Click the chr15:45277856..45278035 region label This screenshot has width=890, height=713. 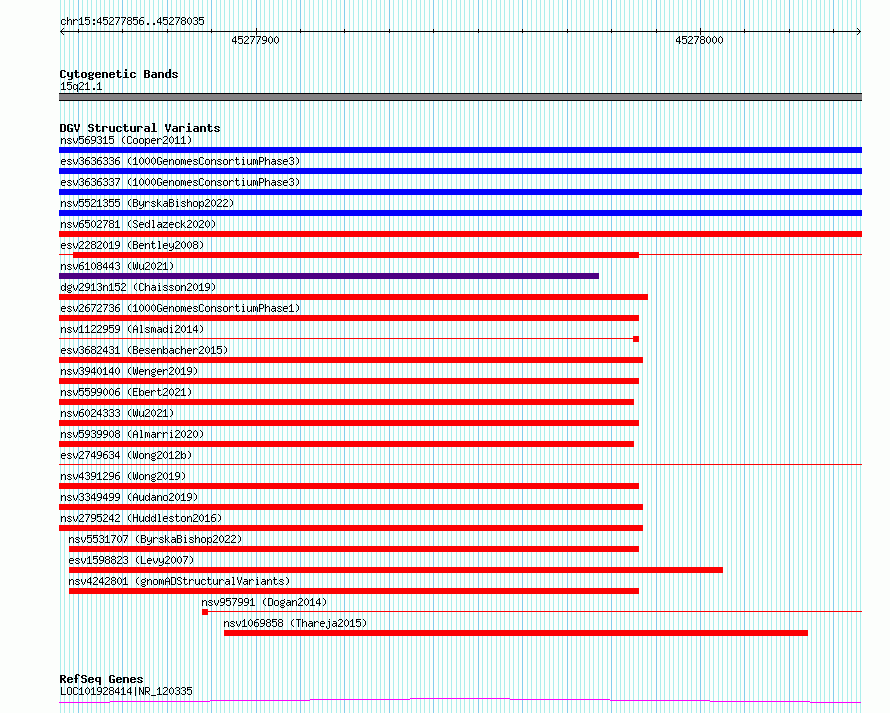pos(132,21)
